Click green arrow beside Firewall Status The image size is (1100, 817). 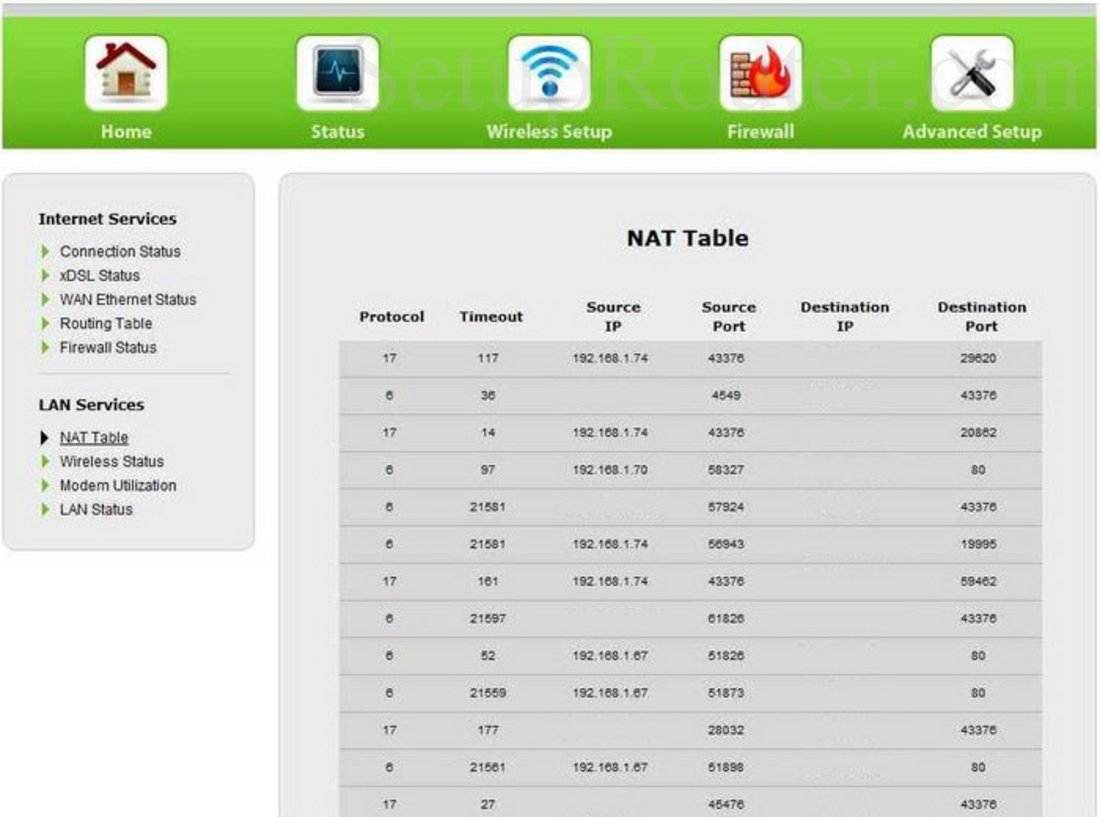click(x=45, y=347)
